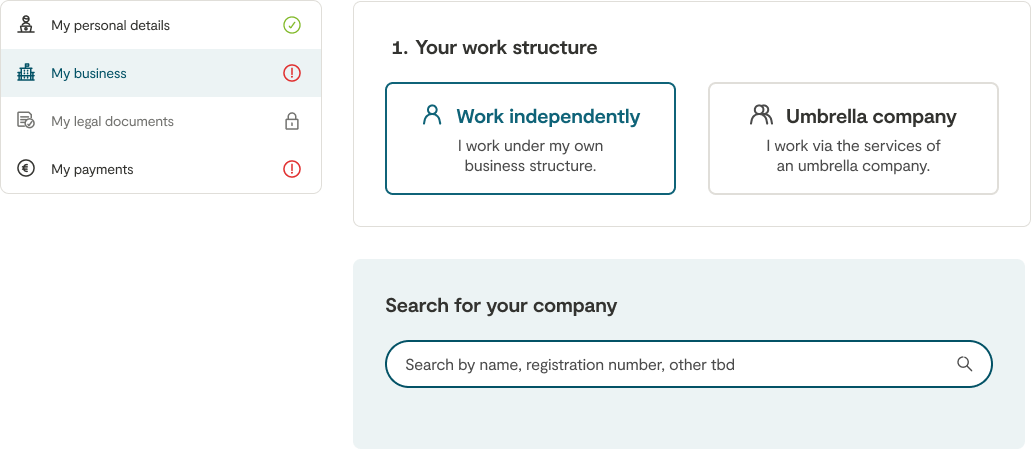The height and width of the screenshot is (449, 1031).
Task: Click the 'Search for your company' heading
Action: pyautogui.click(x=501, y=305)
